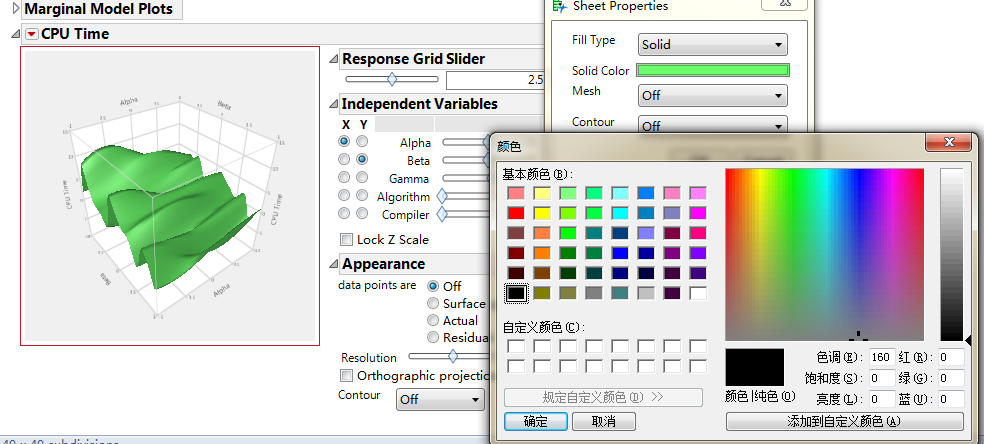
Task: Pick the bright cyan swatch in second row
Action: point(620,213)
